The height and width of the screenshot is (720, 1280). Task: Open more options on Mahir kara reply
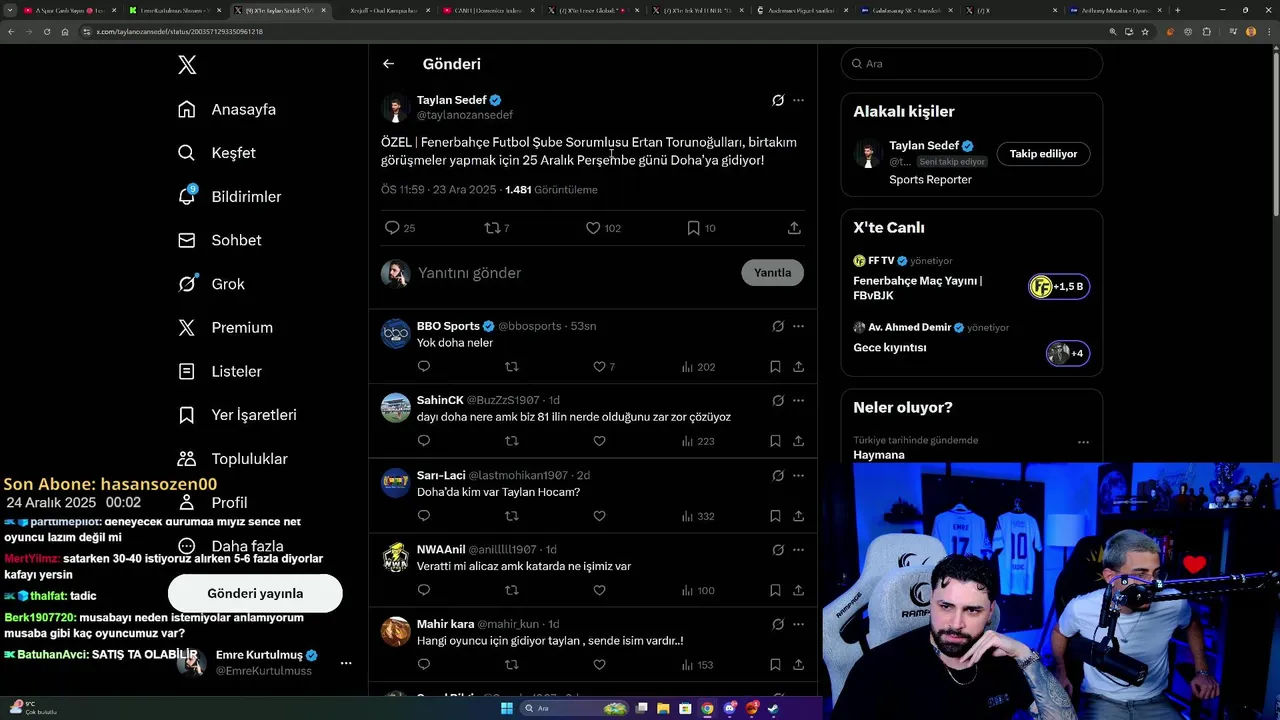coord(798,624)
